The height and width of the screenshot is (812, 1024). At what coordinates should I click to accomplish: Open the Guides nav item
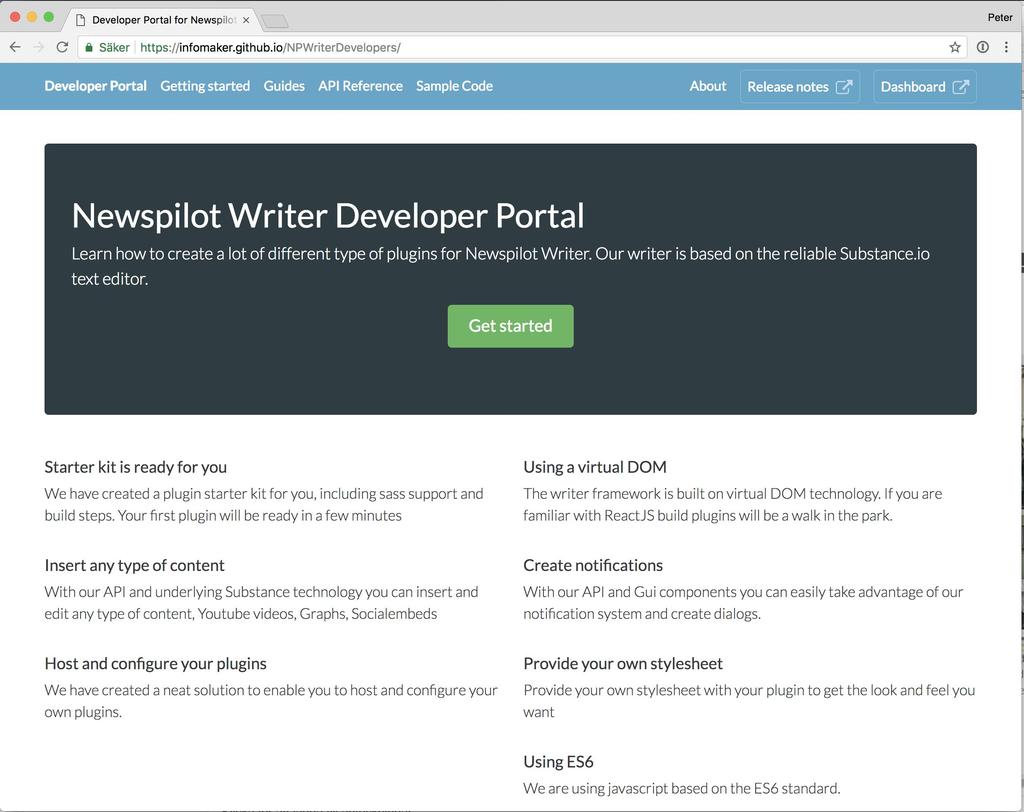point(284,86)
